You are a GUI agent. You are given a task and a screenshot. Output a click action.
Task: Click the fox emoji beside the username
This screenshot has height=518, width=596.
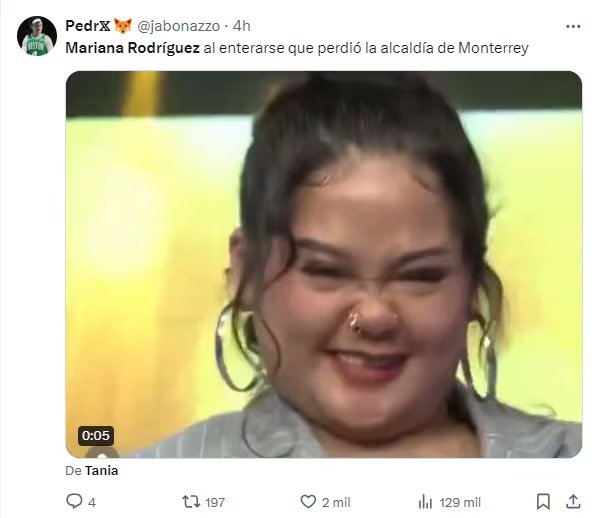click(123, 26)
